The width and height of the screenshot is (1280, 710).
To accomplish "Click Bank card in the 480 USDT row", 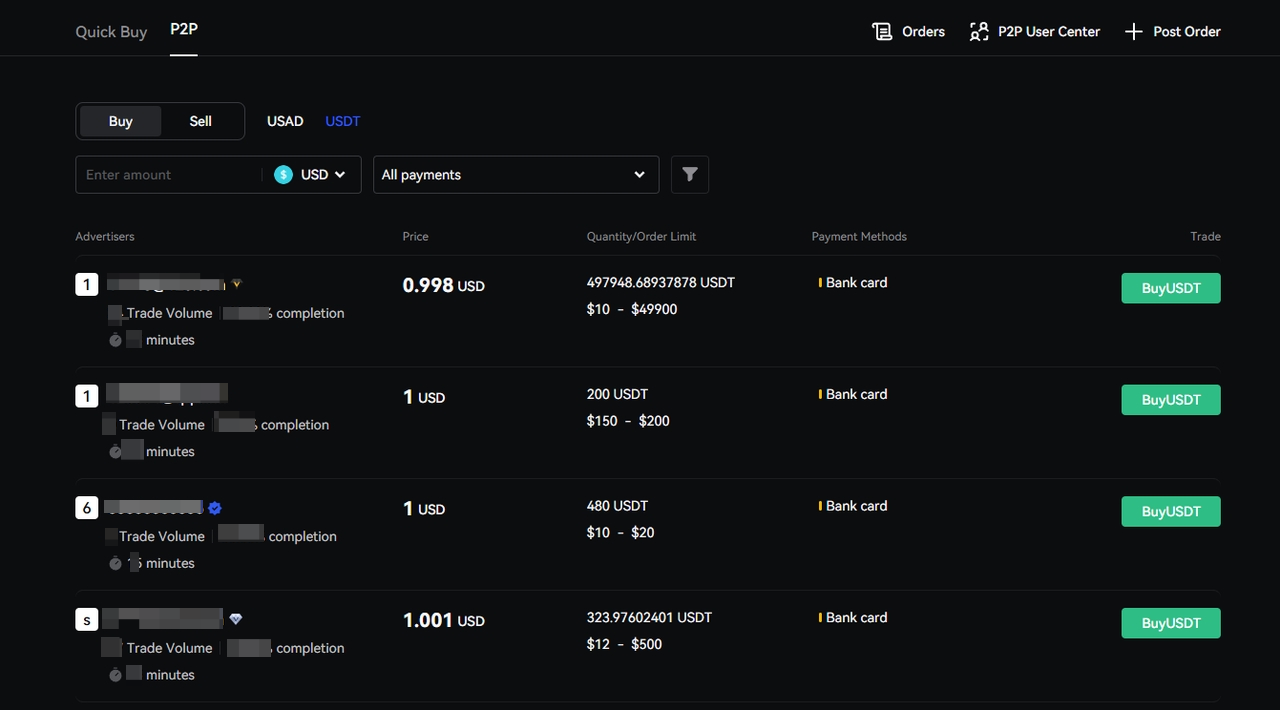I will tap(856, 506).
